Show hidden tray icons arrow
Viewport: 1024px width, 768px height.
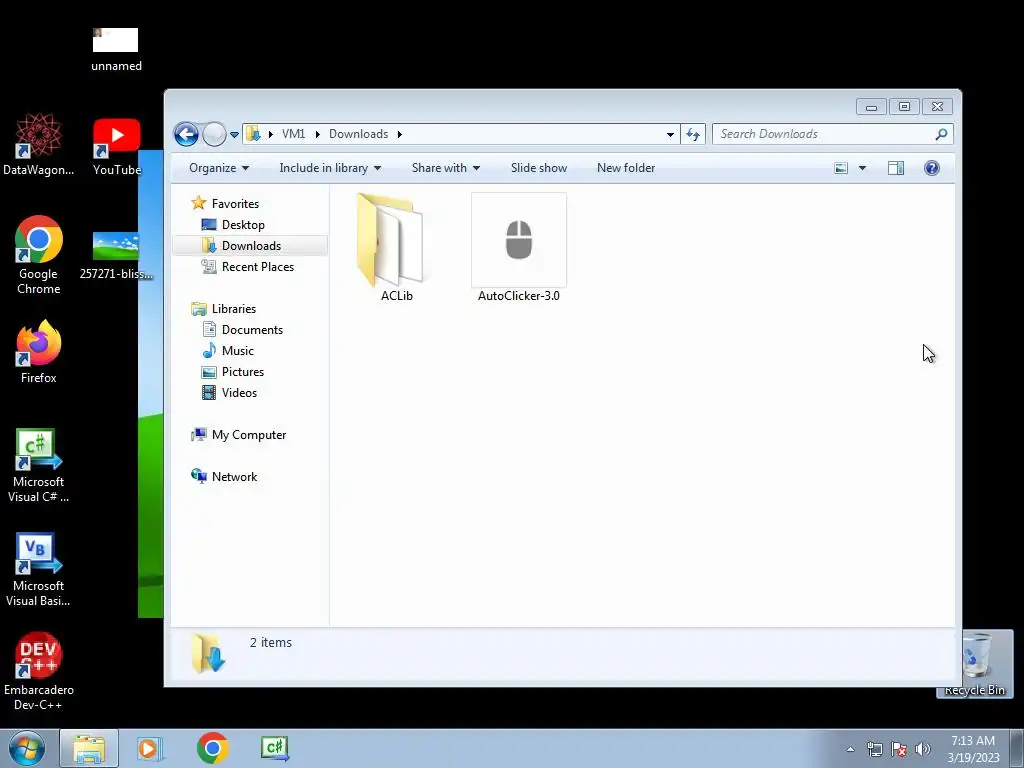point(850,749)
